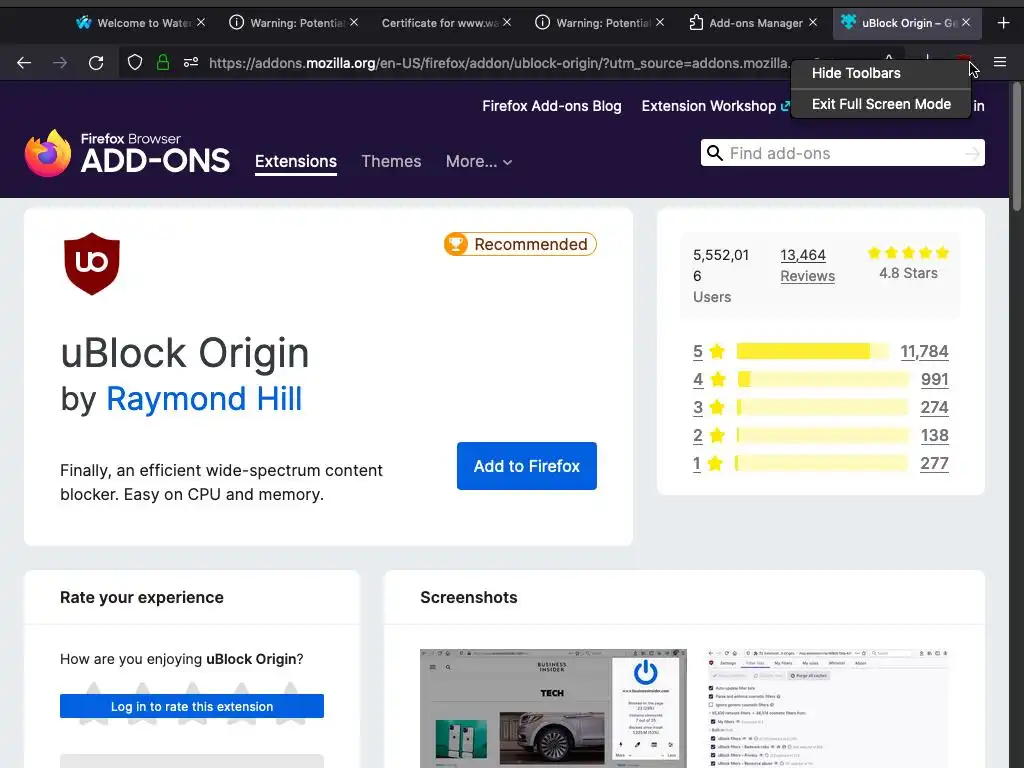Submit search with the arrow icon

tap(972, 153)
